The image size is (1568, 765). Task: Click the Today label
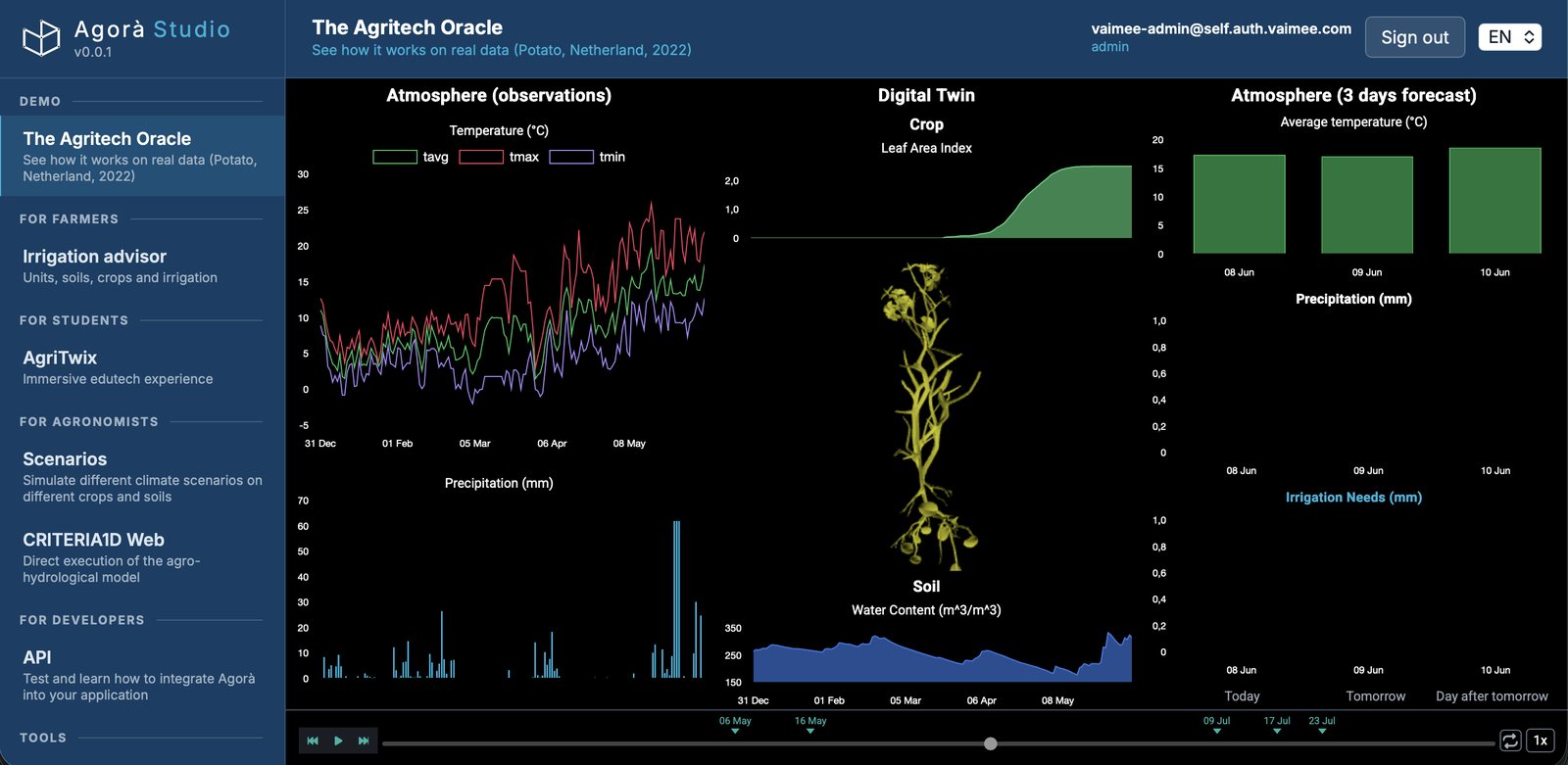coord(1242,696)
